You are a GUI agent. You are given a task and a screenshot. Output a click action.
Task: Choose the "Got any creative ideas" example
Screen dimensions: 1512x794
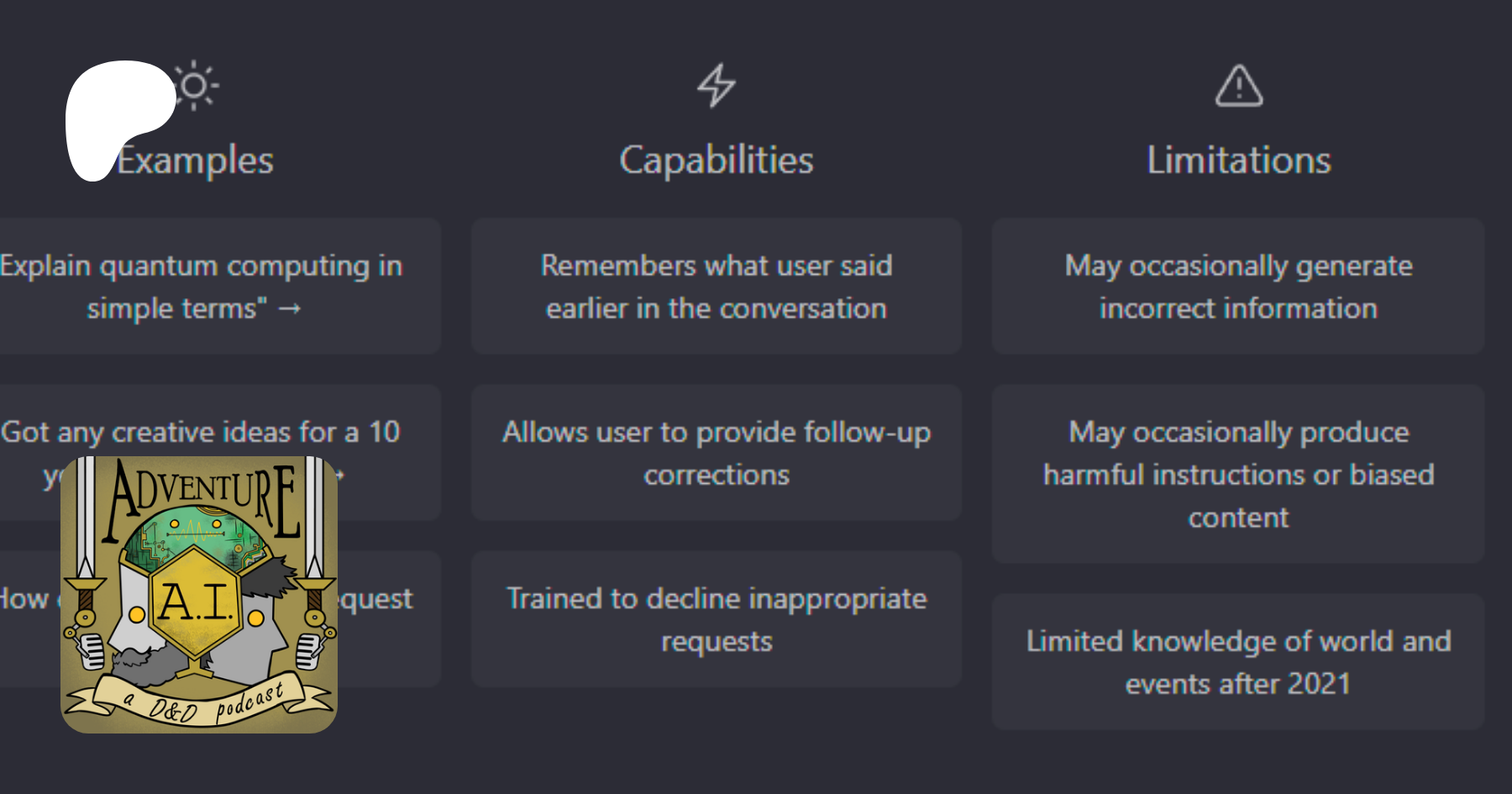pyautogui.click(x=202, y=432)
